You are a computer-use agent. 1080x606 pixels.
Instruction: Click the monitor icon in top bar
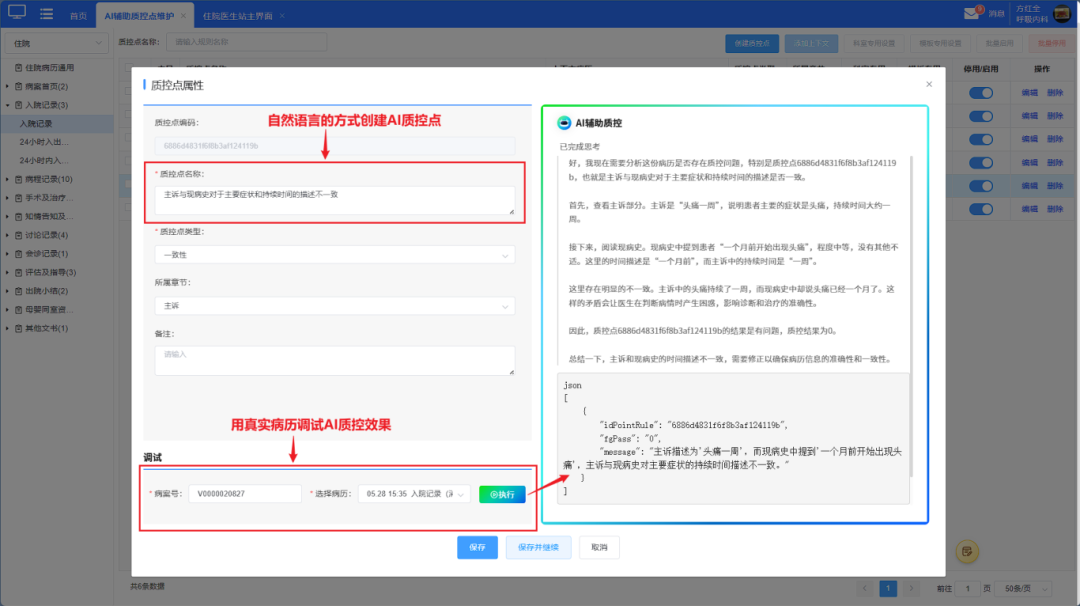pyautogui.click(x=16, y=13)
